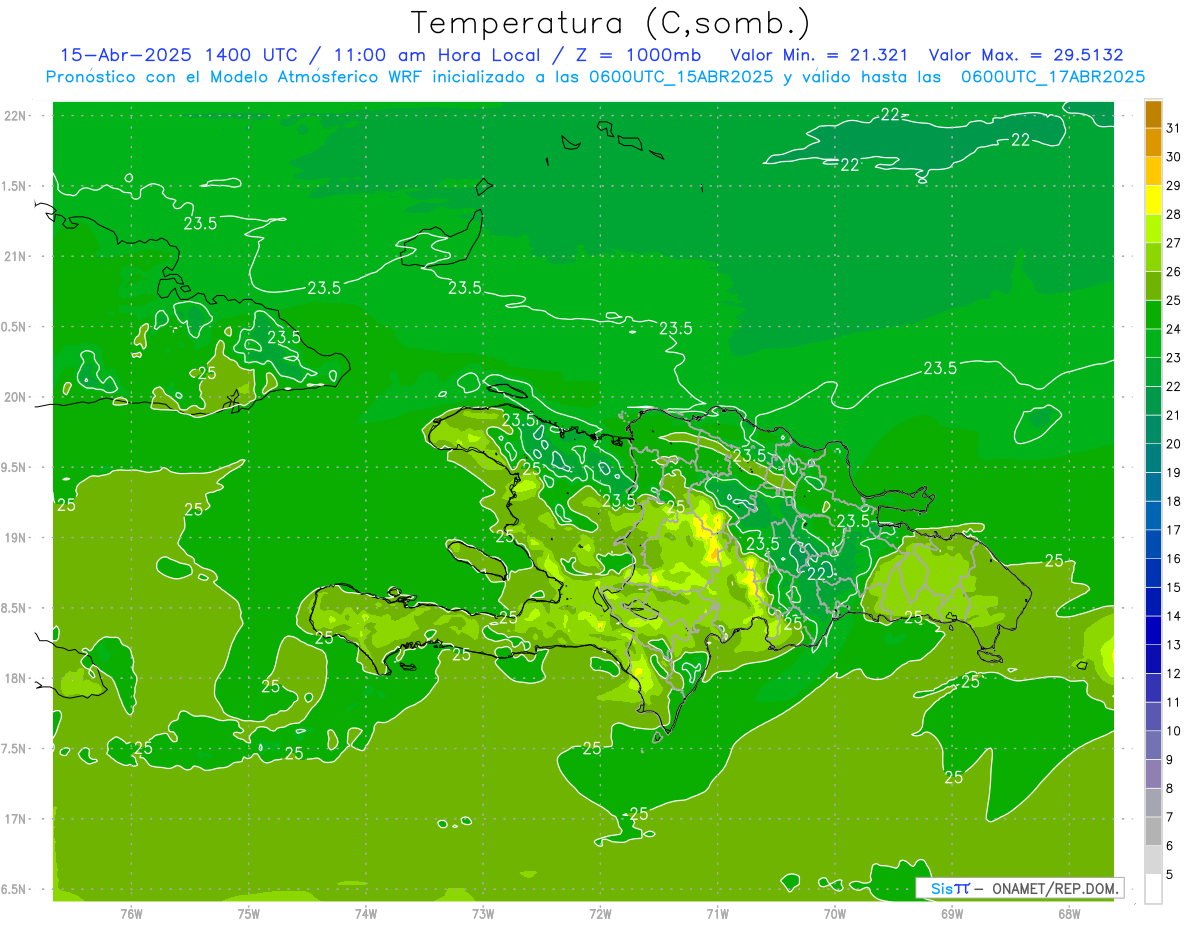1200x927 pixels.
Task: Click the title "Temperatura (C,somb.)"
Action: [x=611, y=23]
